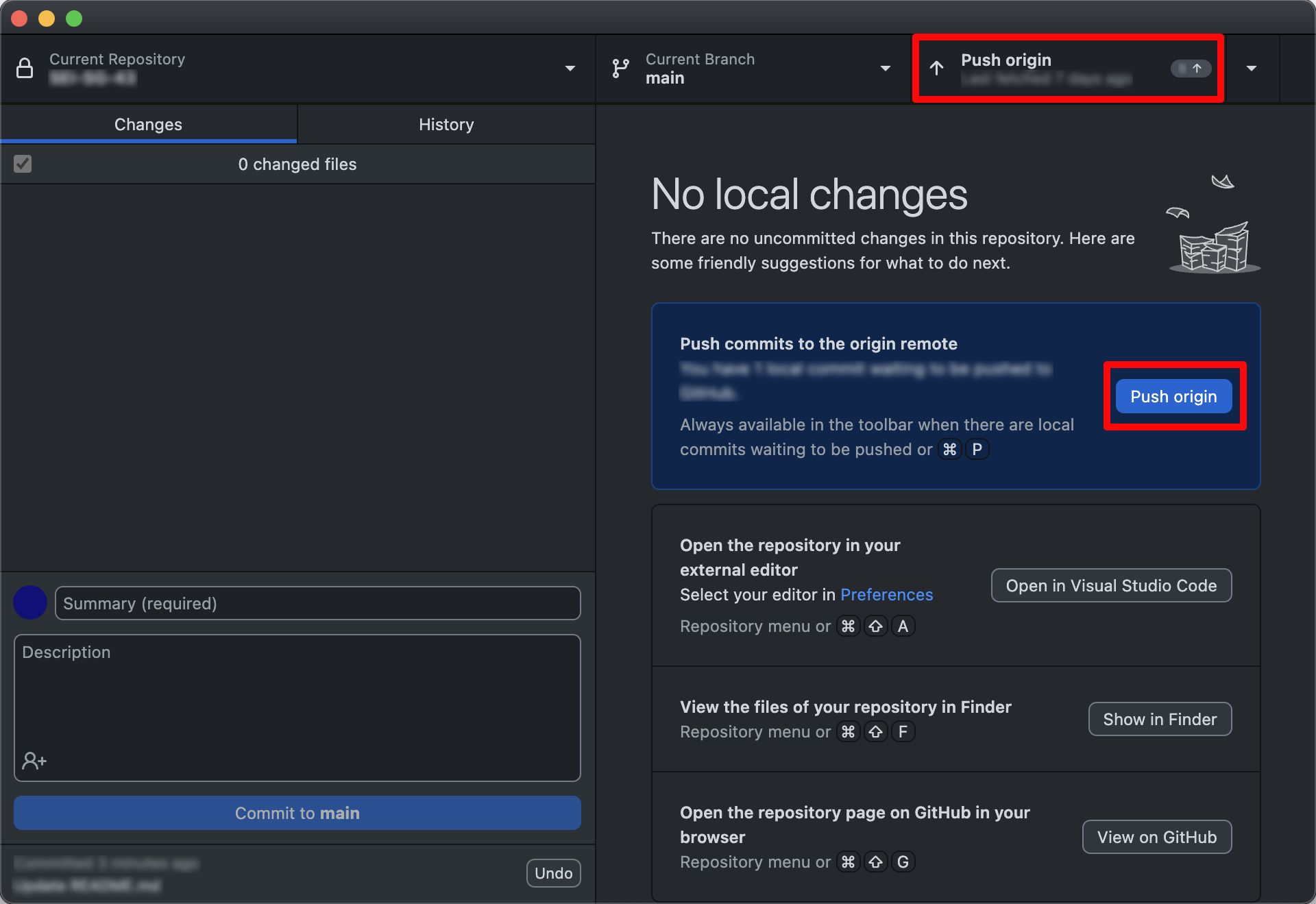Image resolution: width=1316 pixels, height=904 pixels.
Task: Focus the Summary (required) input field
Action: coord(317,604)
